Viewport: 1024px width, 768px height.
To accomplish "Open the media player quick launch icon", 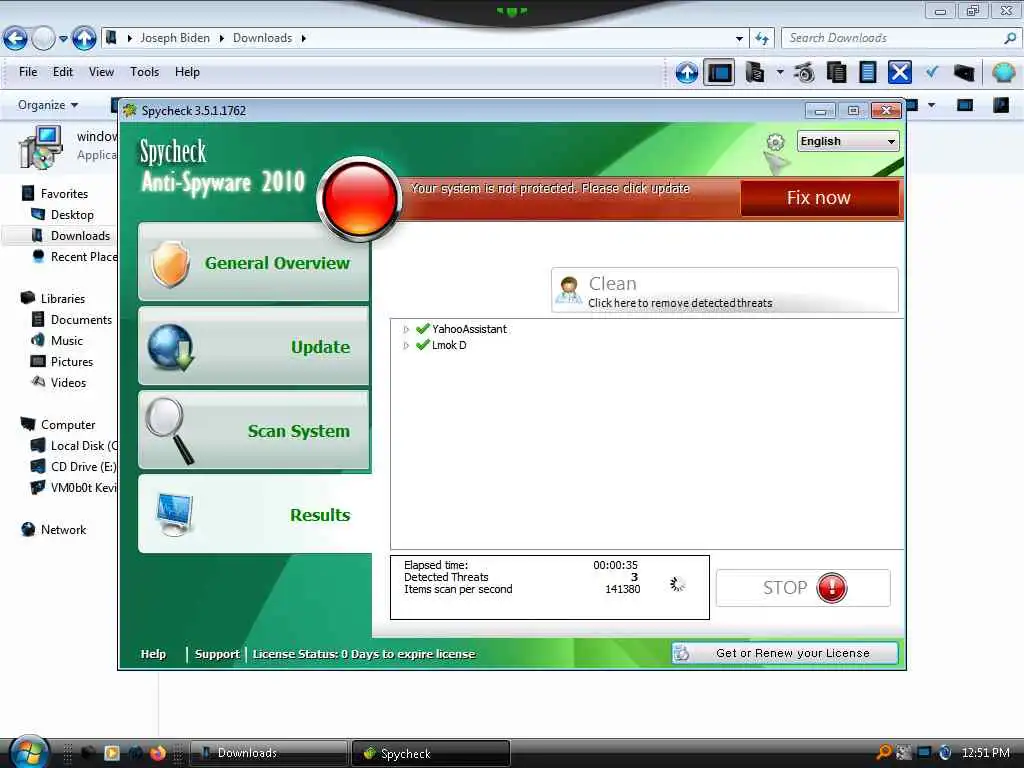I will coord(112,753).
